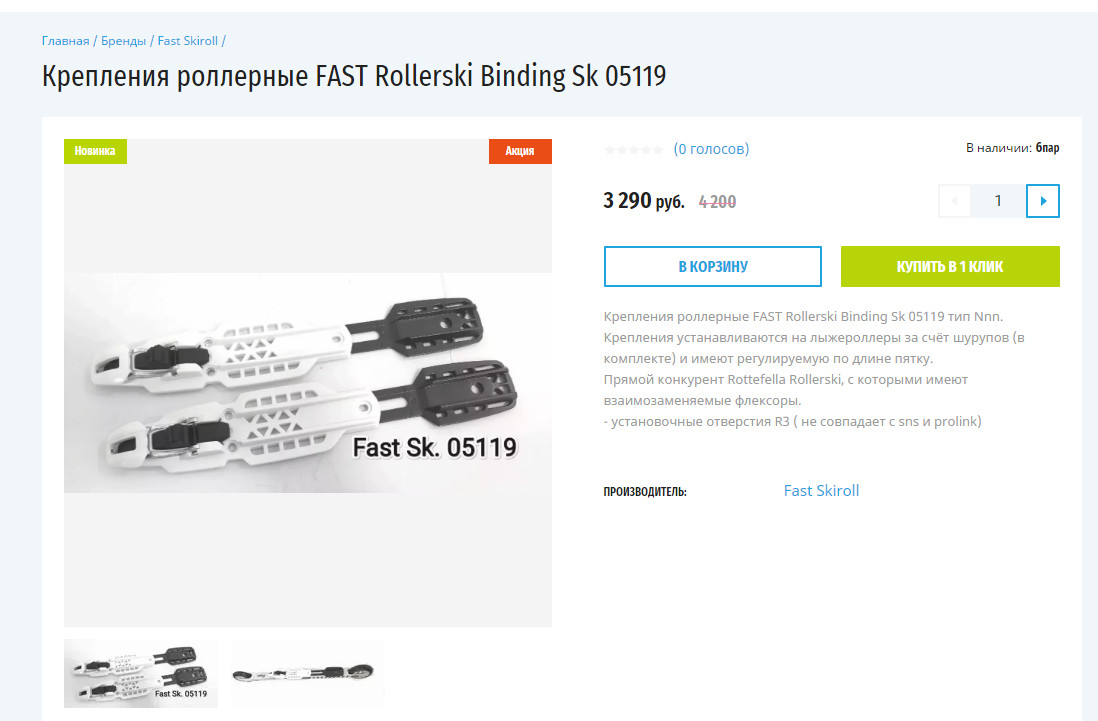
Task: Decrease quantity with the left arrow
Action: 955,201
